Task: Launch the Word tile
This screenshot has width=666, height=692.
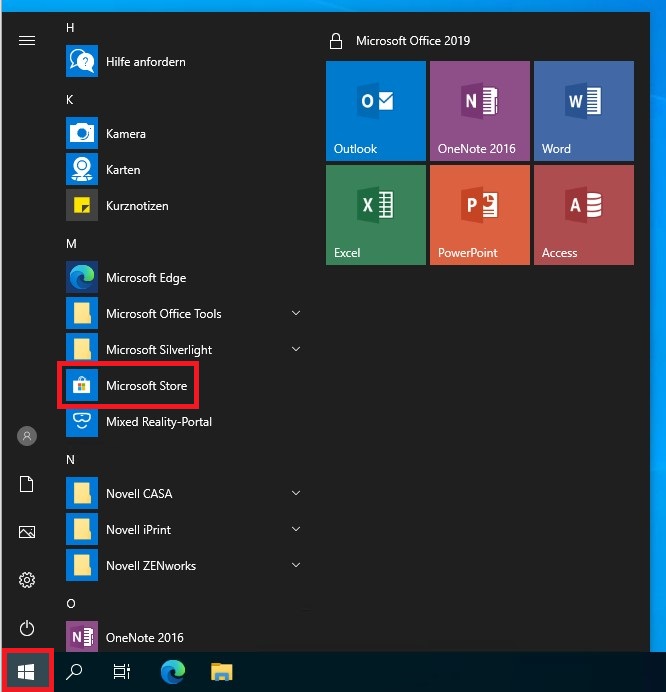Action: coord(584,111)
